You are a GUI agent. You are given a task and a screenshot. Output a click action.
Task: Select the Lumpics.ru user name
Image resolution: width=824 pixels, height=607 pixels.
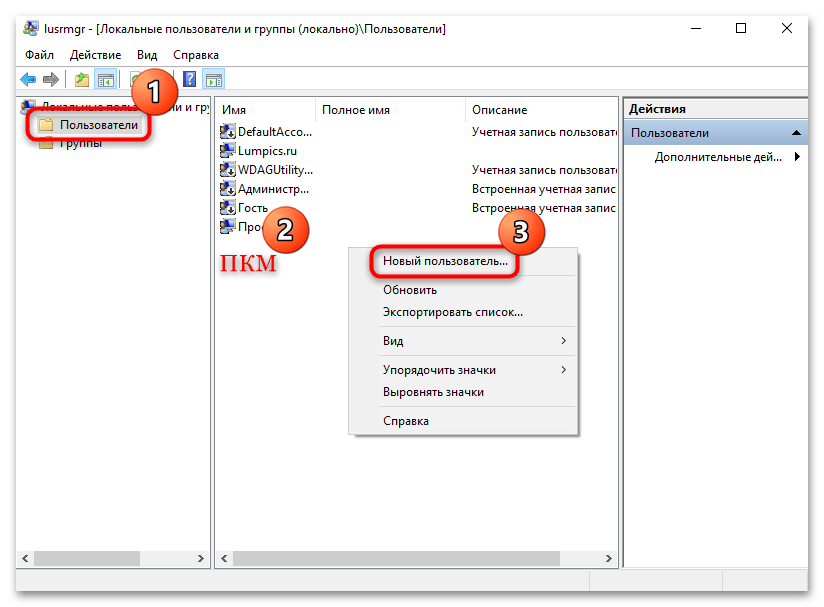click(267, 151)
